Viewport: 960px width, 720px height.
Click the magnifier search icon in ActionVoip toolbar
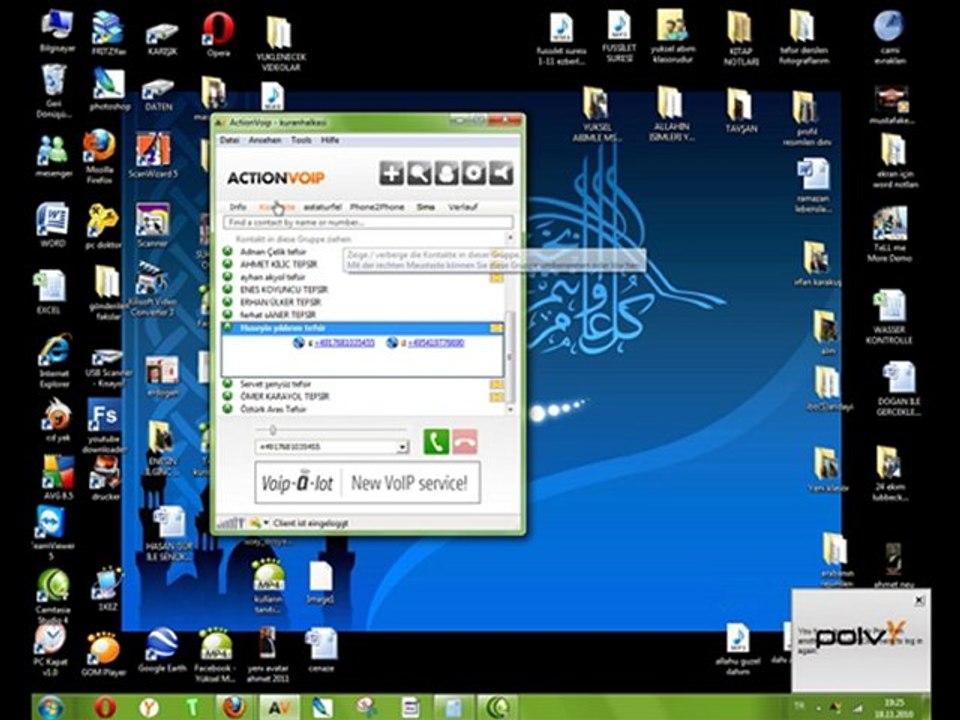(419, 173)
